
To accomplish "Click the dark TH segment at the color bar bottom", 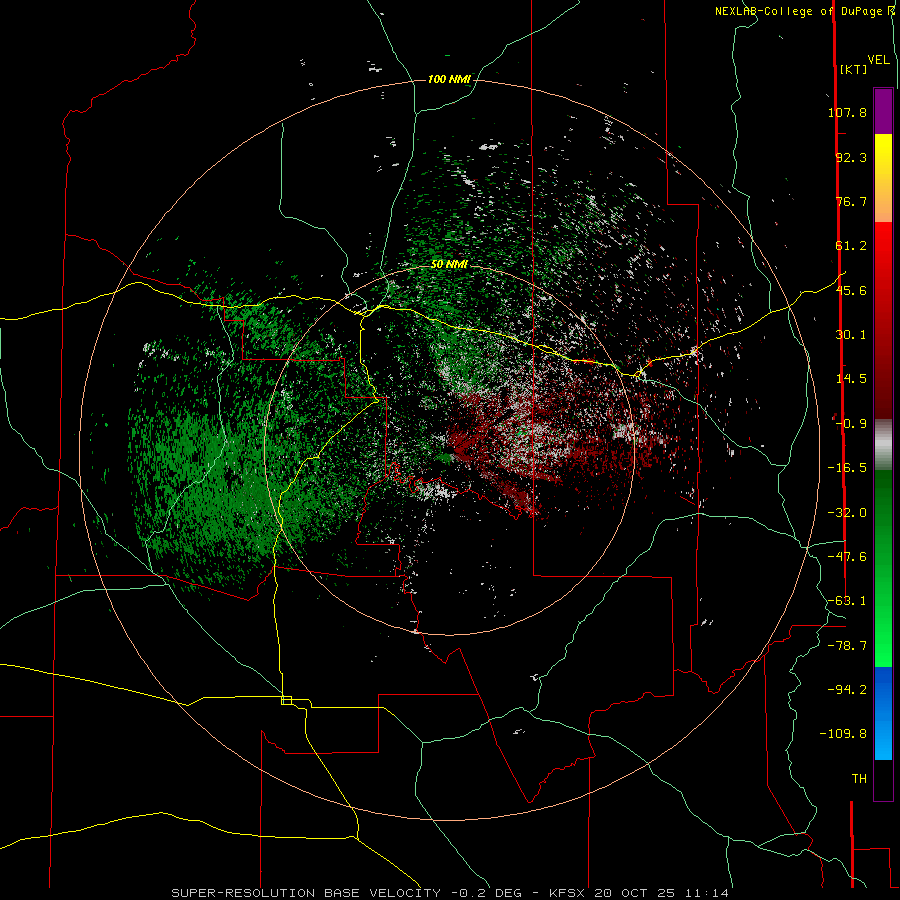I will tap(883, 779).
